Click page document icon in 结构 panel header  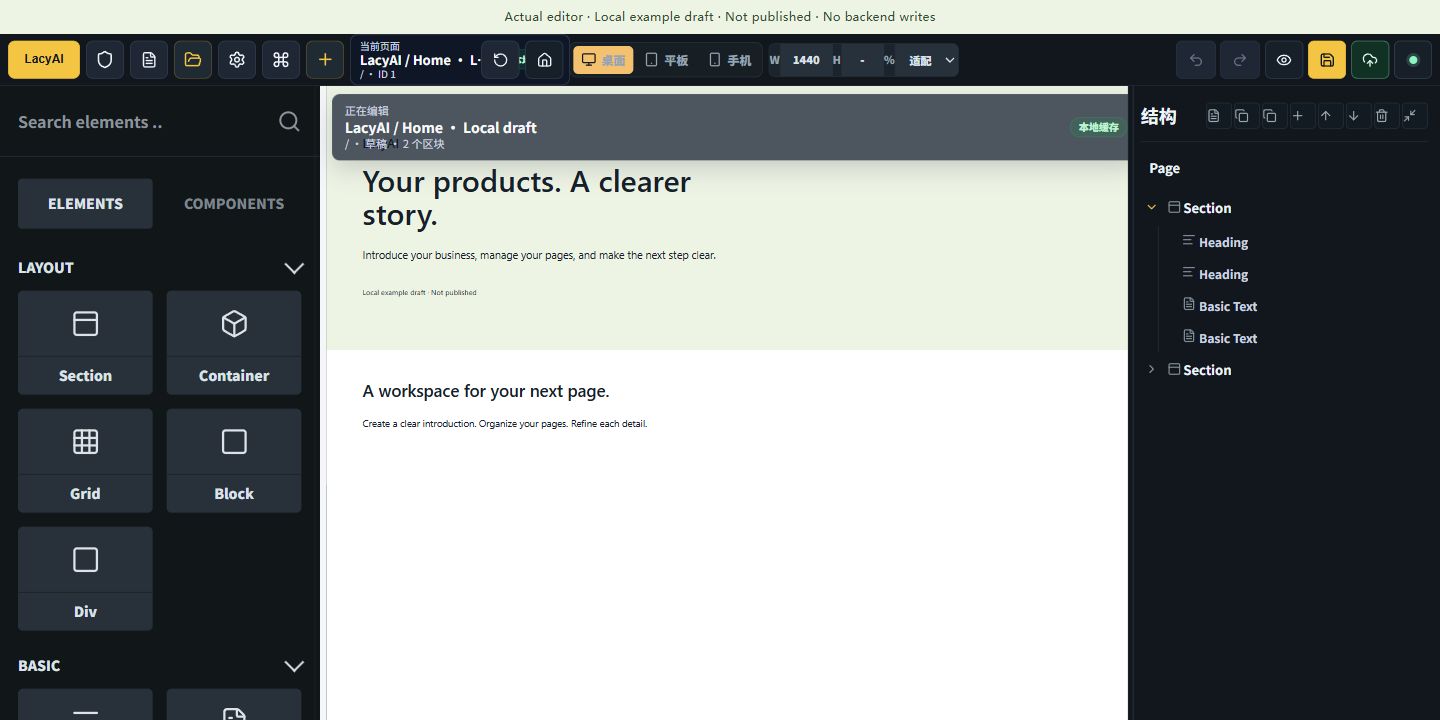[1214, 116]
